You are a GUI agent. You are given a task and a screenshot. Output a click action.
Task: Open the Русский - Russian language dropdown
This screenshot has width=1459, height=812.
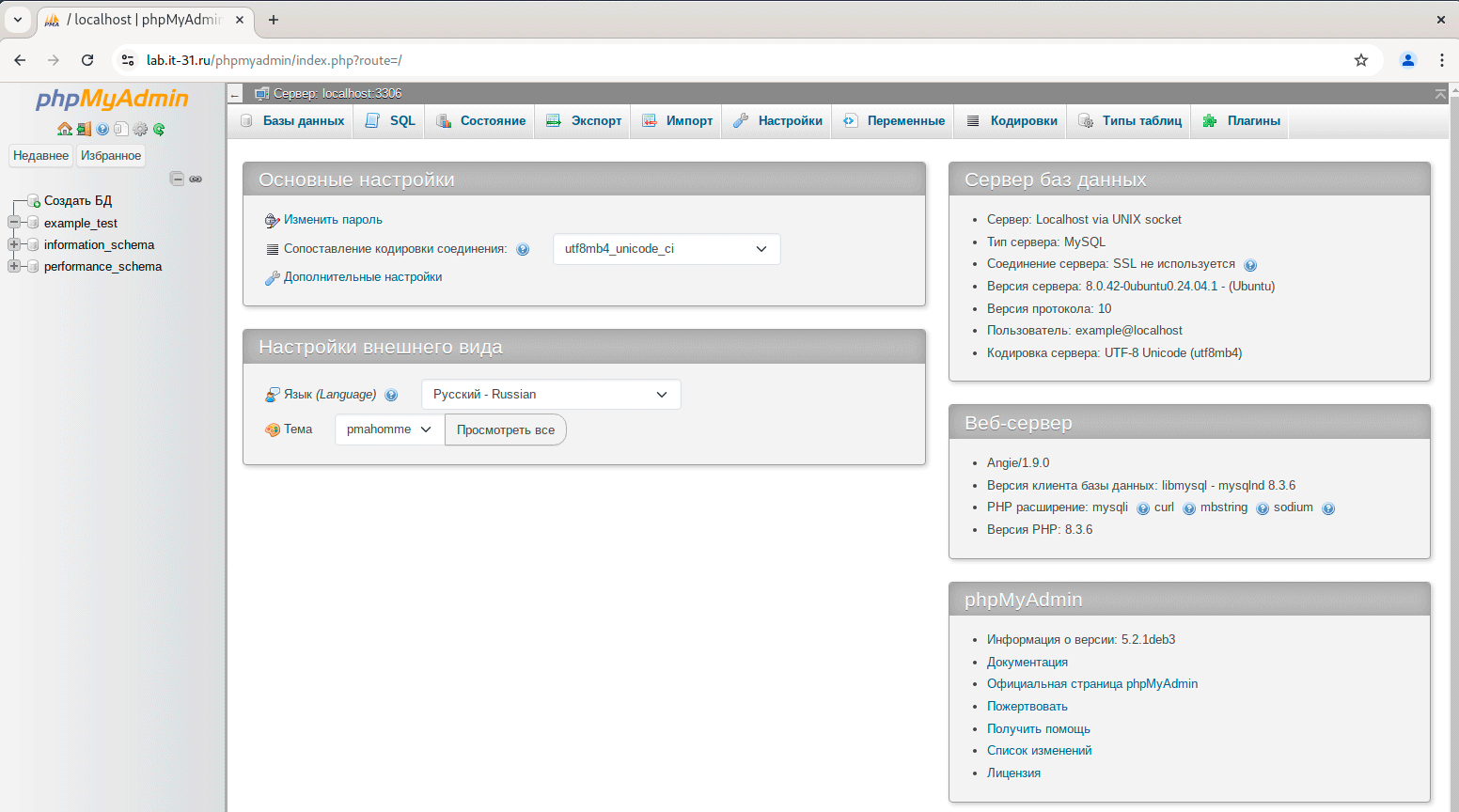tap(551, 395)
